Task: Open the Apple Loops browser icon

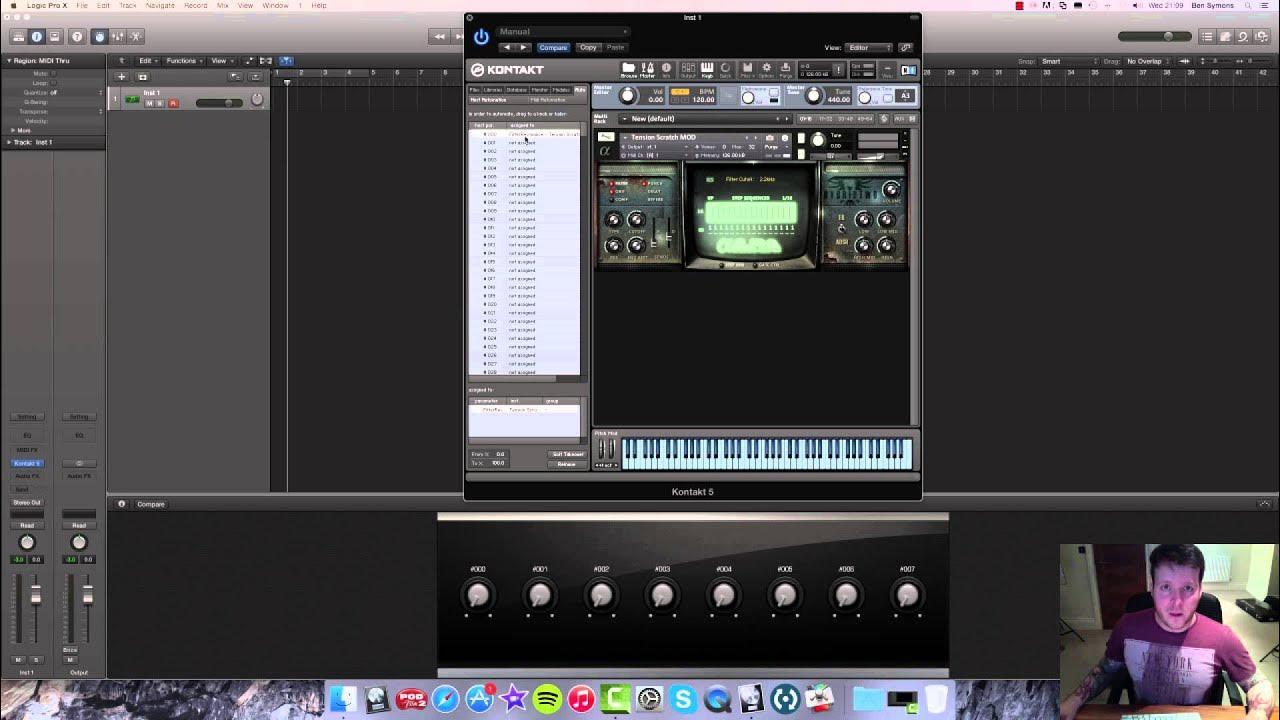Action: click(x=1243, y=37)
